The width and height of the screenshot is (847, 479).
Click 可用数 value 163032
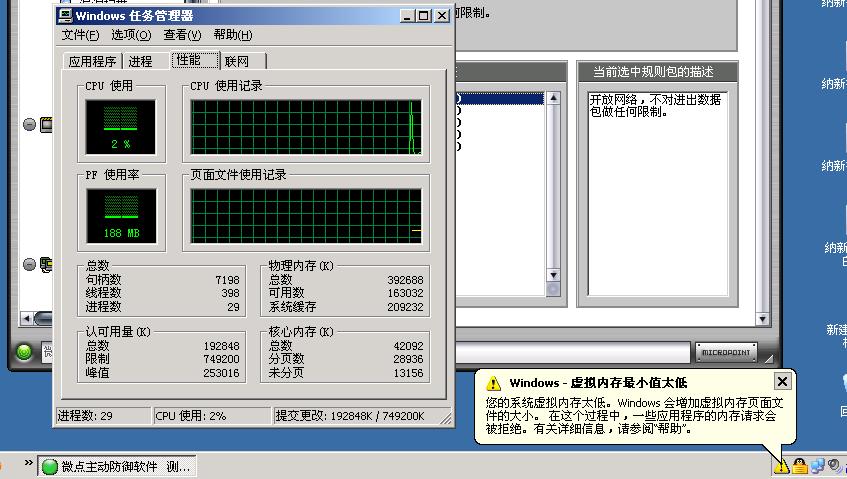405,293
